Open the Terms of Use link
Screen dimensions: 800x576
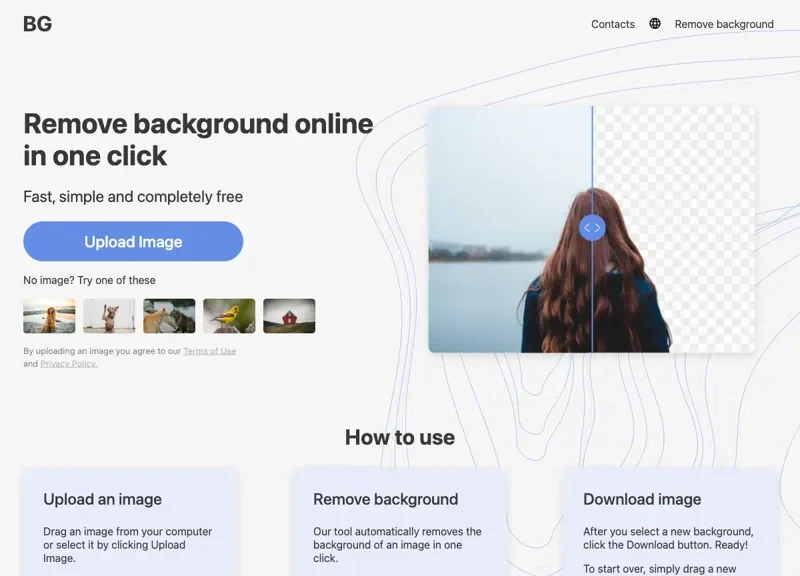pos(210,351)
